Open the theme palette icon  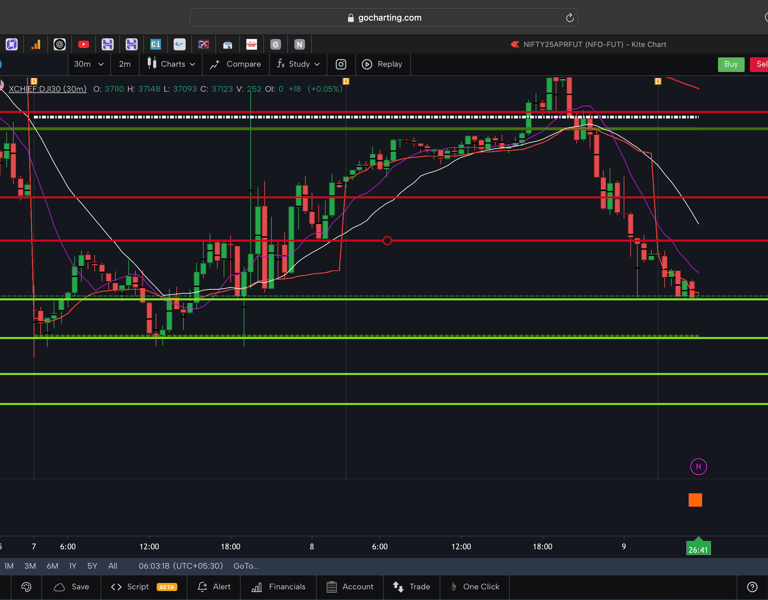pyautogui.click(x=26, y=587)
